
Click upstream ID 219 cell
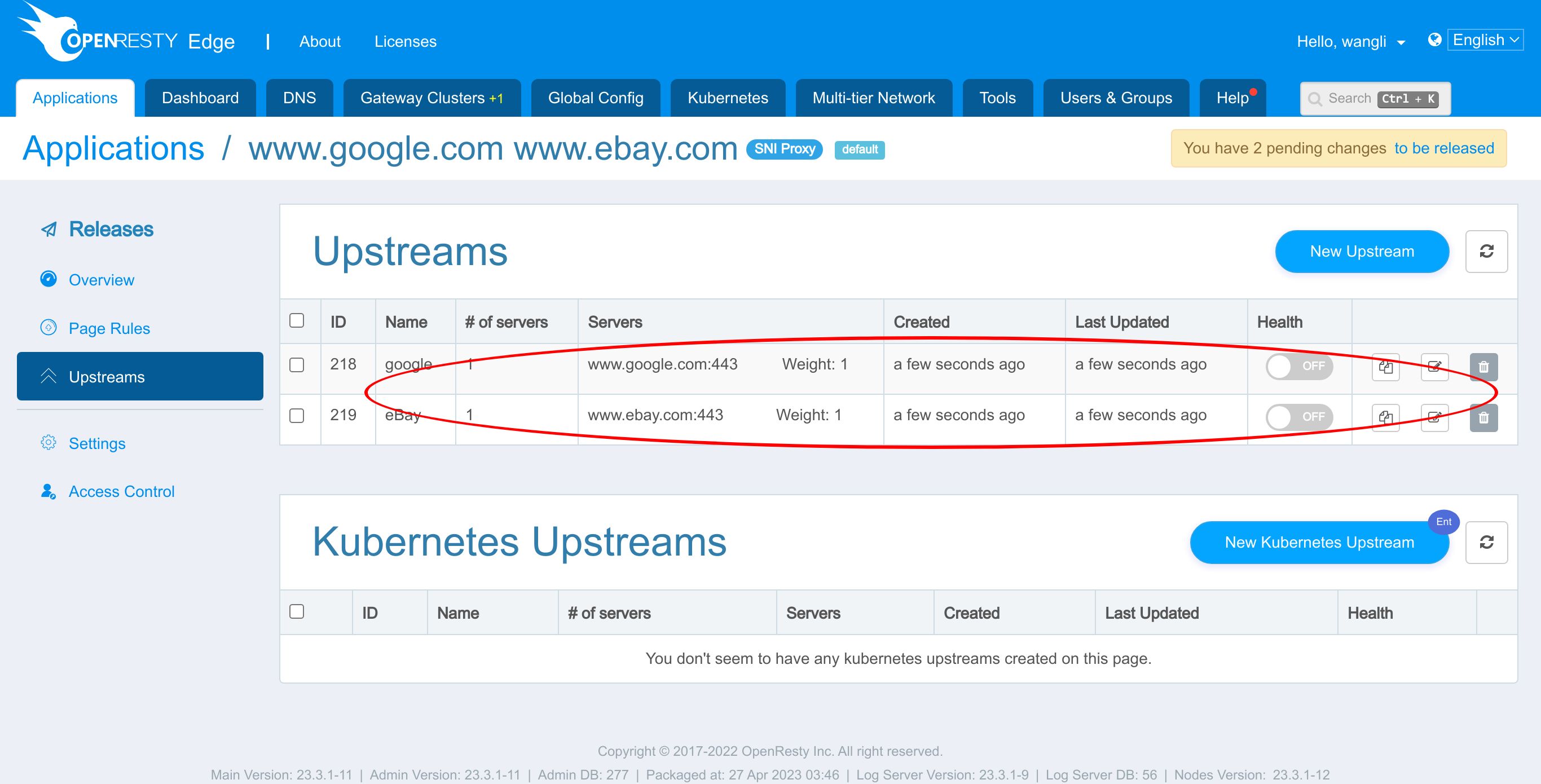pyautogui.click(x=344, y=415)
